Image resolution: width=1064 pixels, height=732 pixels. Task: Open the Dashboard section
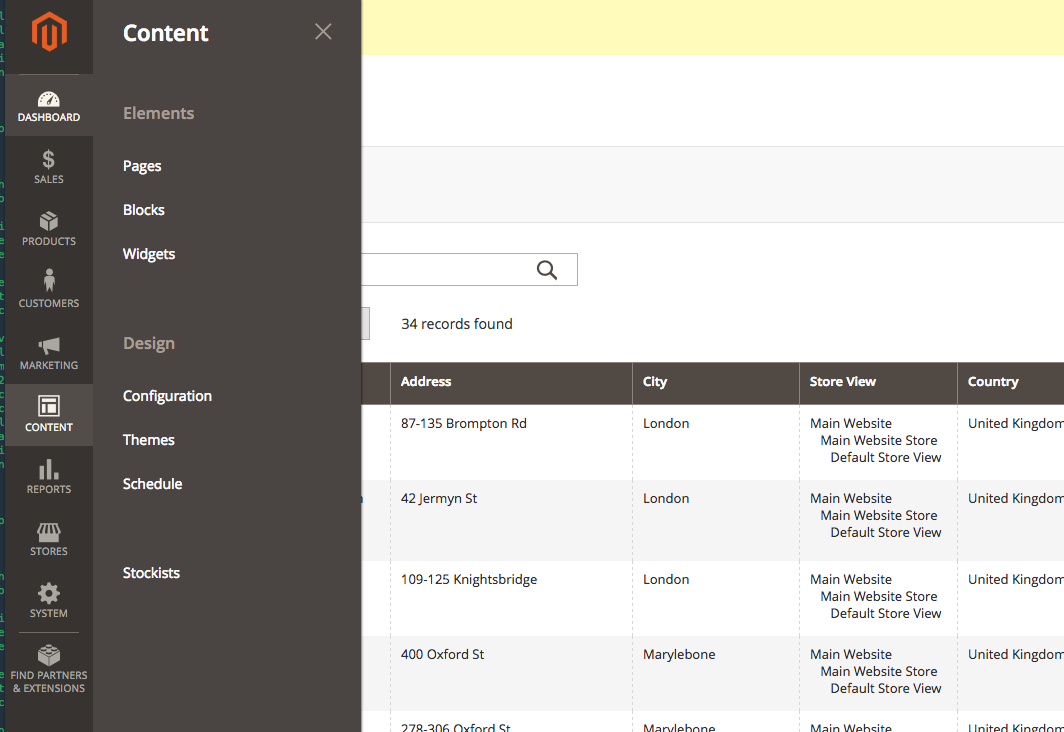(49, 105)
